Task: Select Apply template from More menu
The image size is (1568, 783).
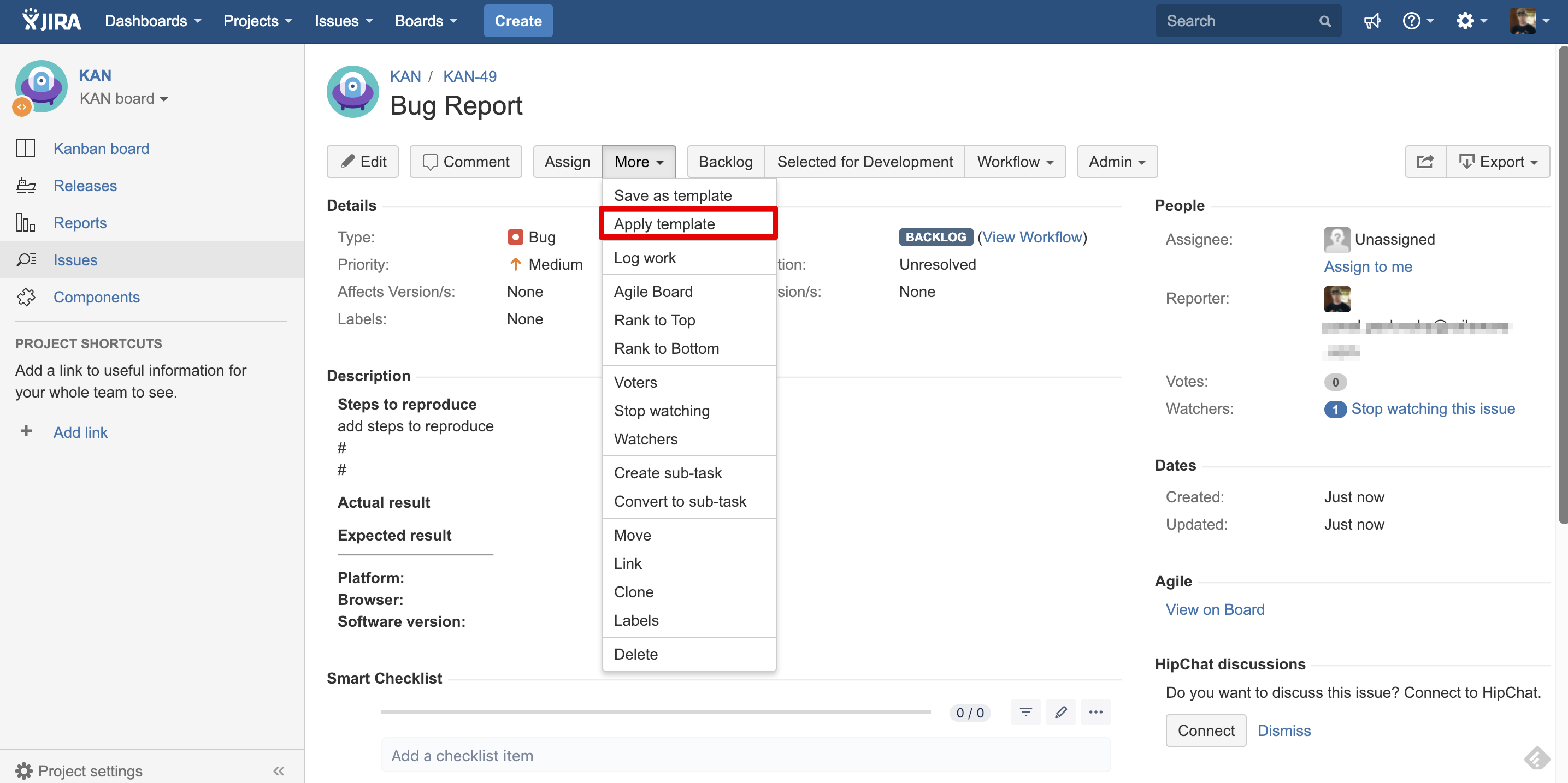Action: click(x=664, y=224)
